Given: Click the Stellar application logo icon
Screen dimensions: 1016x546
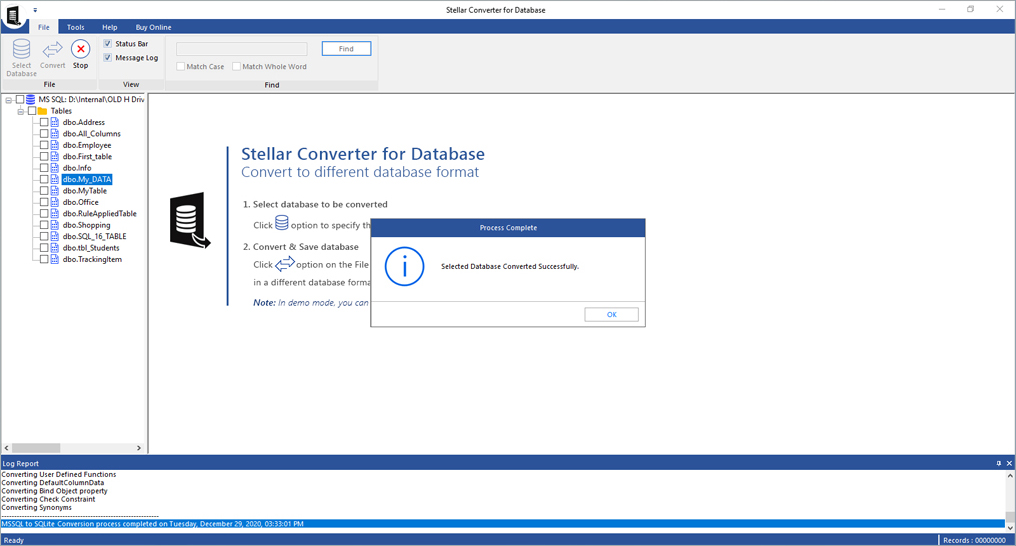Looking at the screenshot, I should click(x=13, y=14).
